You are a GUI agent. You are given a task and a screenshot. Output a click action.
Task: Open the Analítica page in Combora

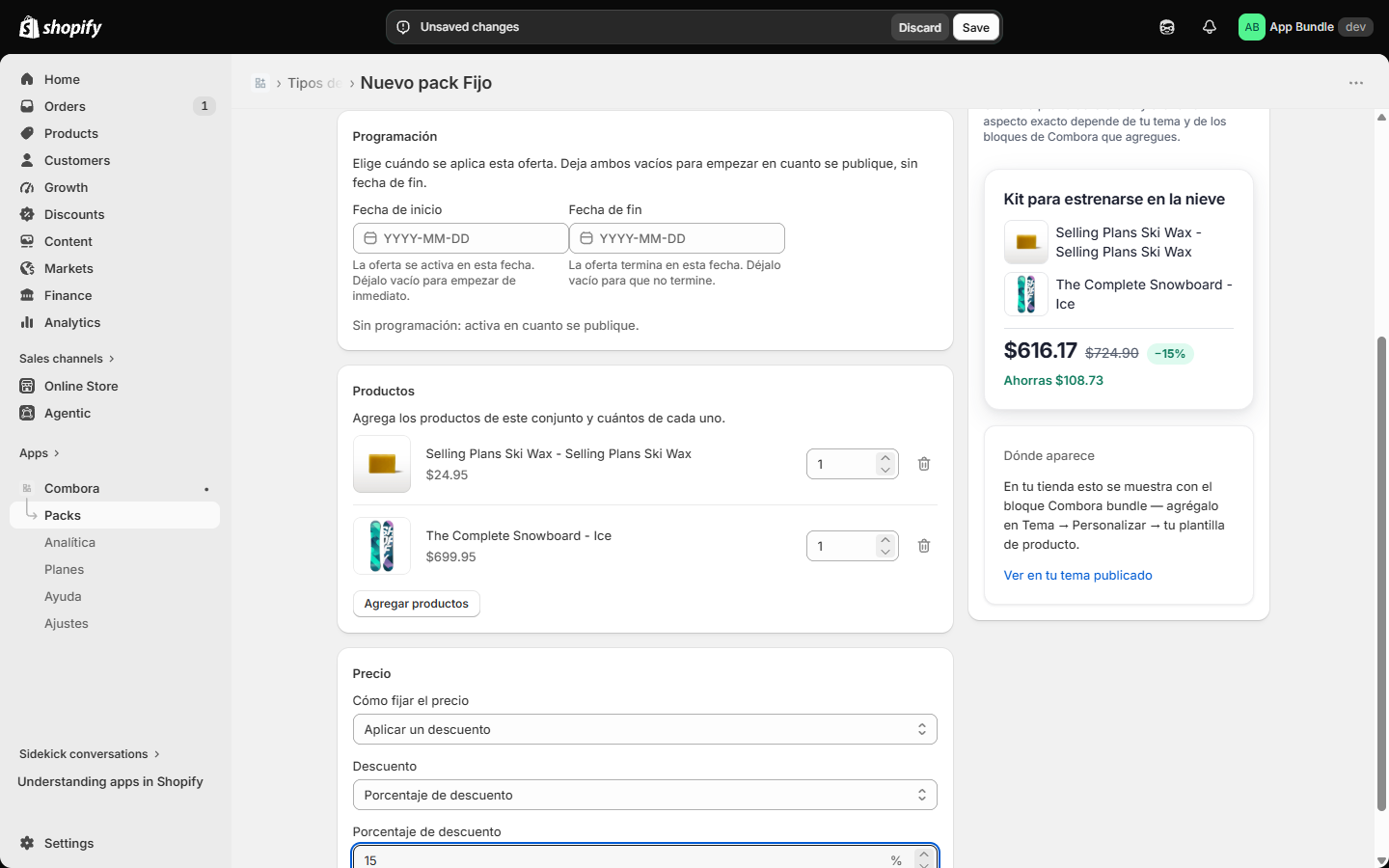pyautogui.click(x=115, y=542)
